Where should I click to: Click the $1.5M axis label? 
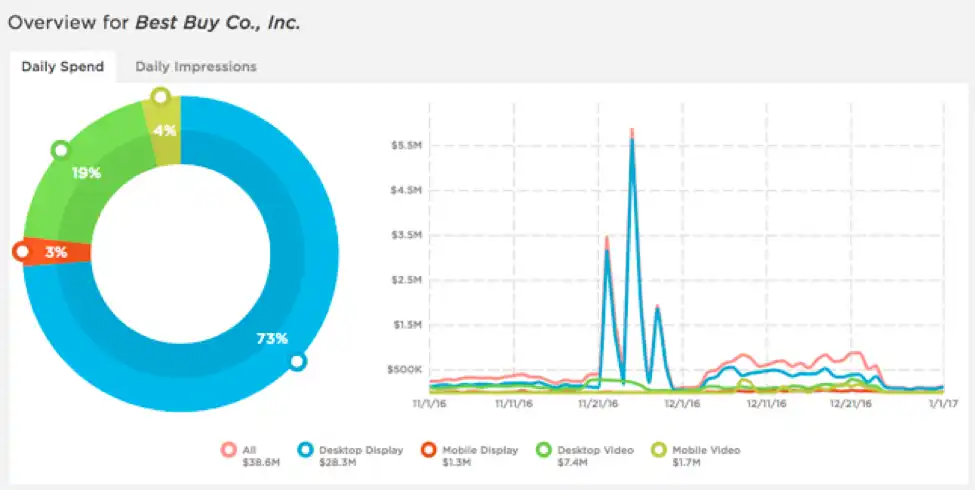[x=405, y=325]
